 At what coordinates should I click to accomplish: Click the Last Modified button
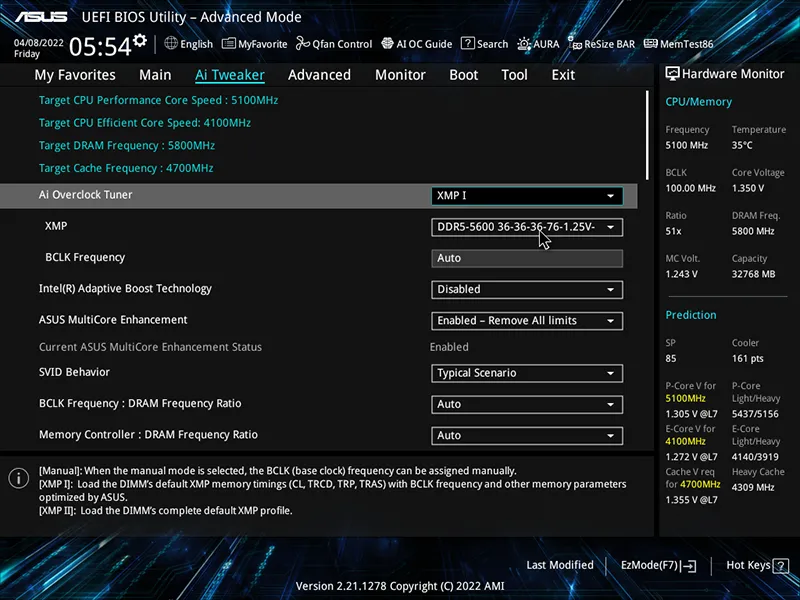point(560,565)
